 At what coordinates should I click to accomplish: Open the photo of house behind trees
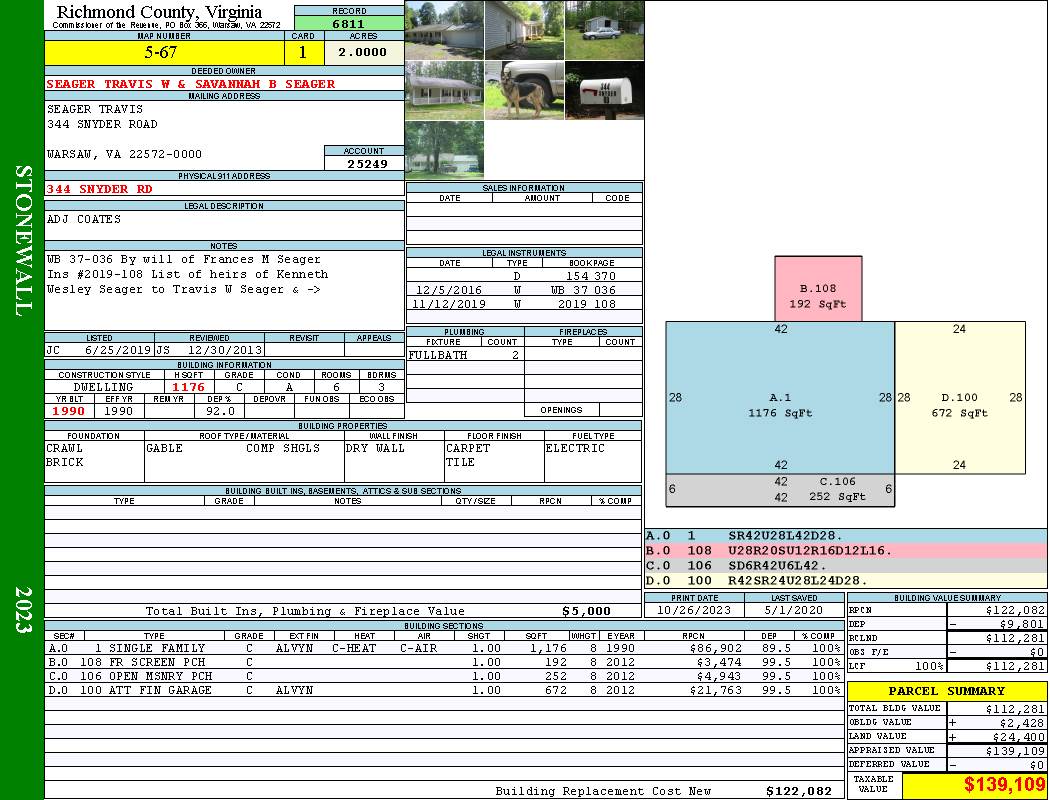pyautogui.click(x=445, y=150)
